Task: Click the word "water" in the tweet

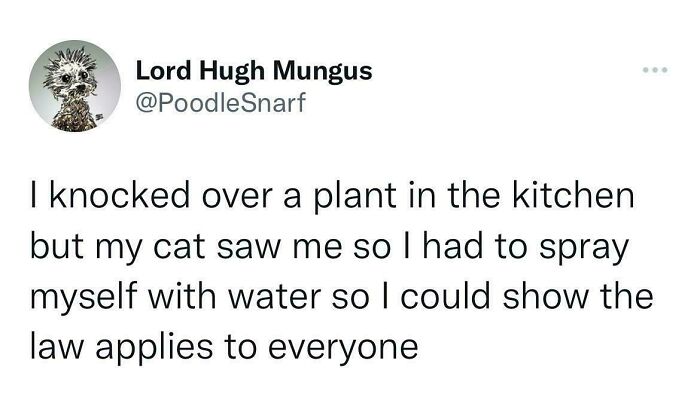Action: point(275,297)
